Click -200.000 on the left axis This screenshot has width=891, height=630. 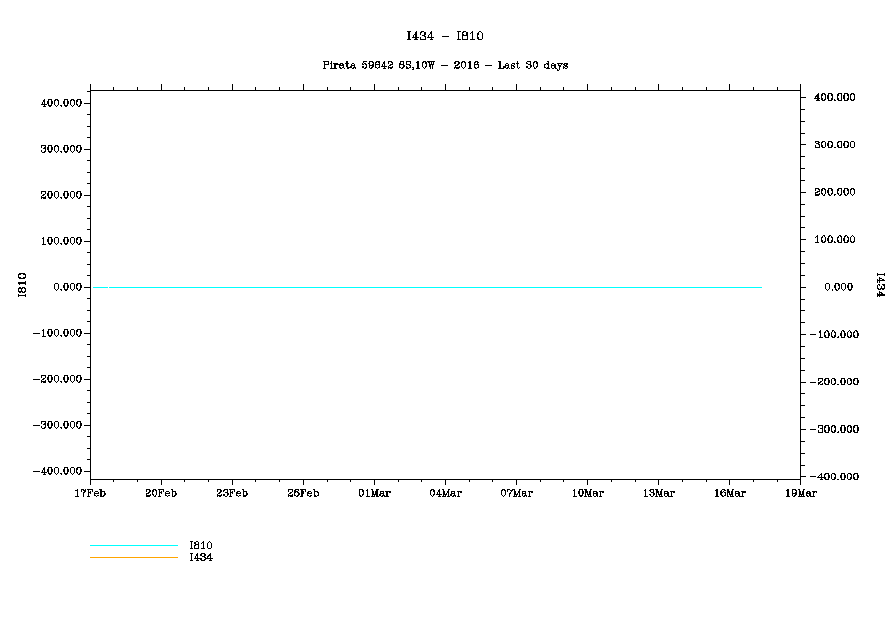click(x=56, y=379)
